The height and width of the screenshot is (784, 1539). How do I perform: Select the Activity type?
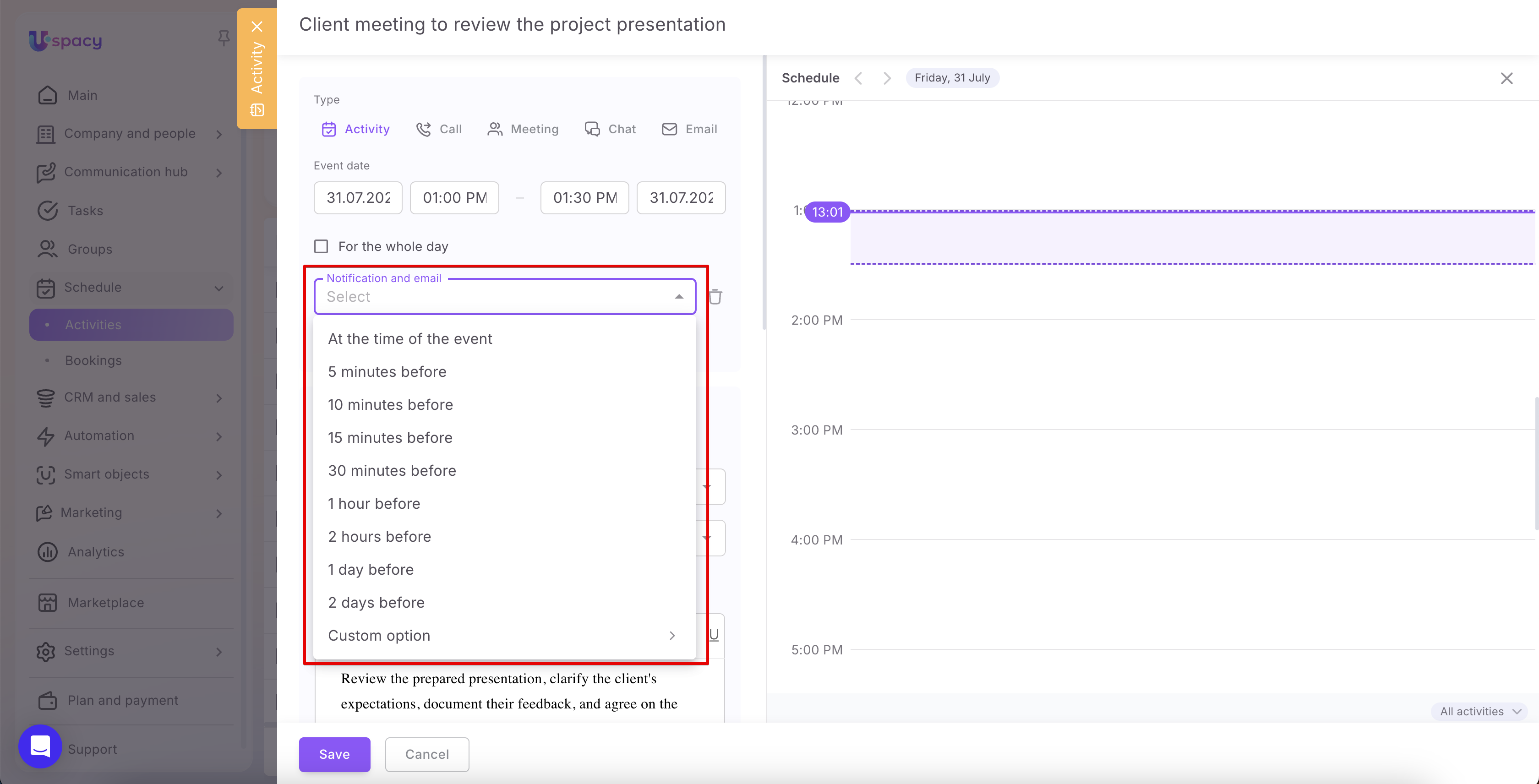point(355,129)
